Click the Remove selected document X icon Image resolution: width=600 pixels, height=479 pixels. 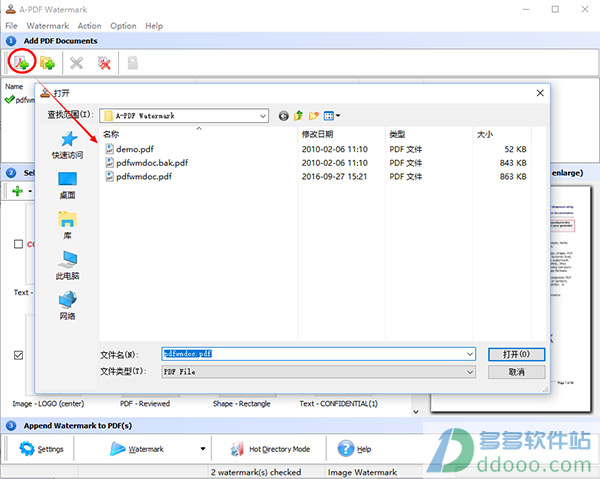coord(77,63)
